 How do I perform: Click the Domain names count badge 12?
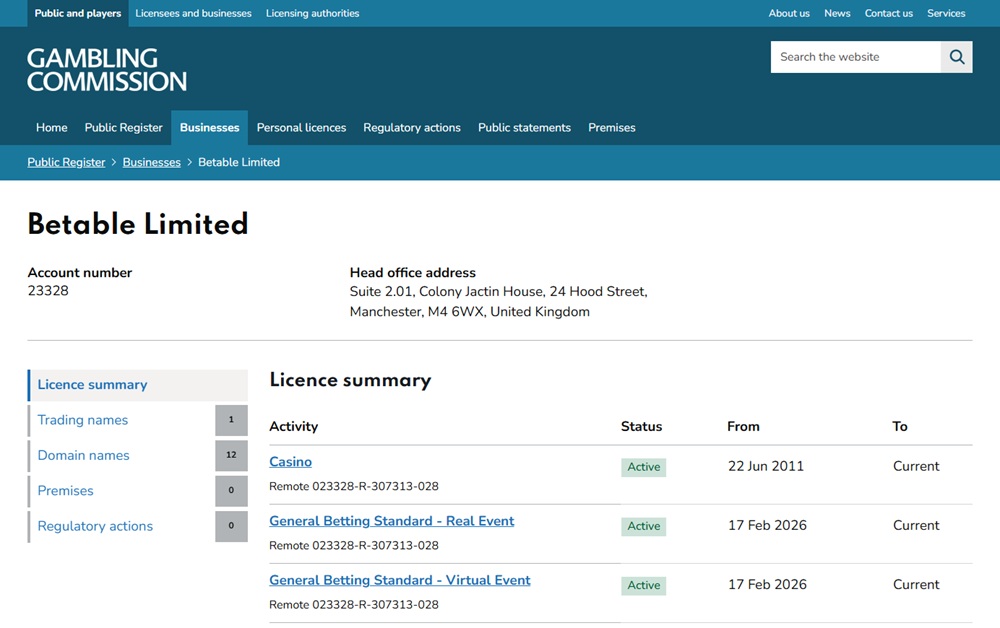tap(232, 455)
